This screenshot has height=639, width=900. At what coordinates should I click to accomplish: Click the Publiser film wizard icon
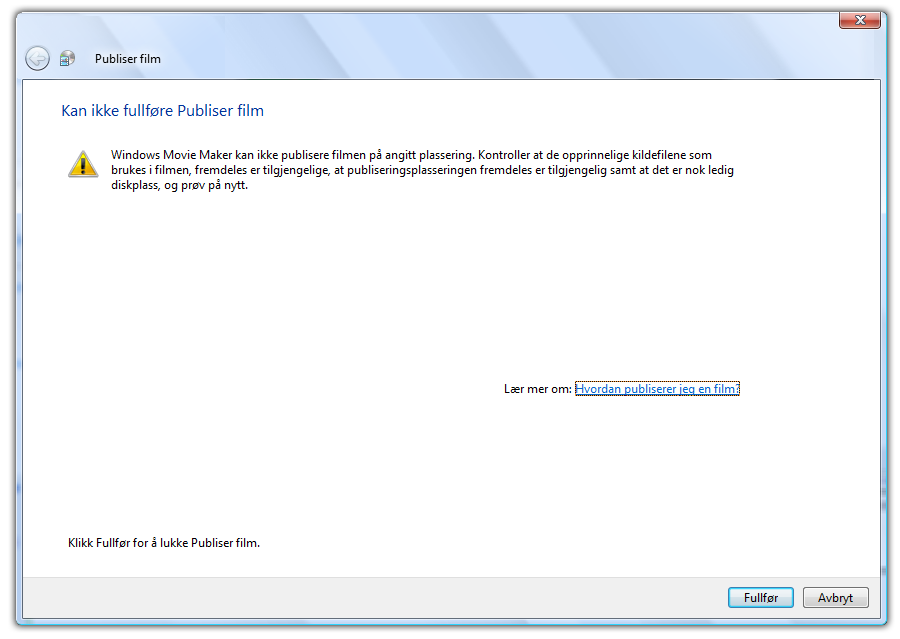point(67,59)
